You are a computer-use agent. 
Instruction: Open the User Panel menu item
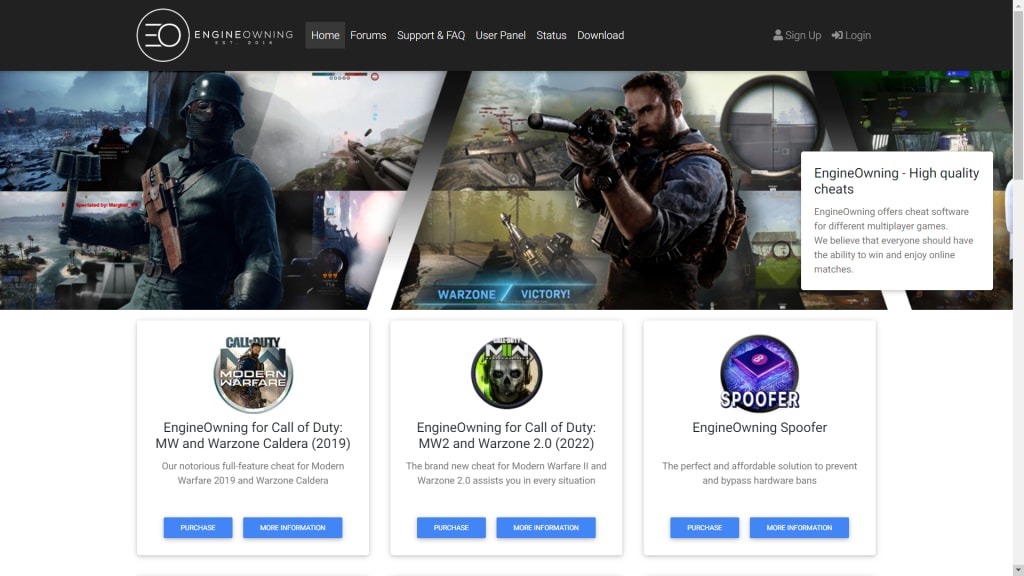pos(500,35)
